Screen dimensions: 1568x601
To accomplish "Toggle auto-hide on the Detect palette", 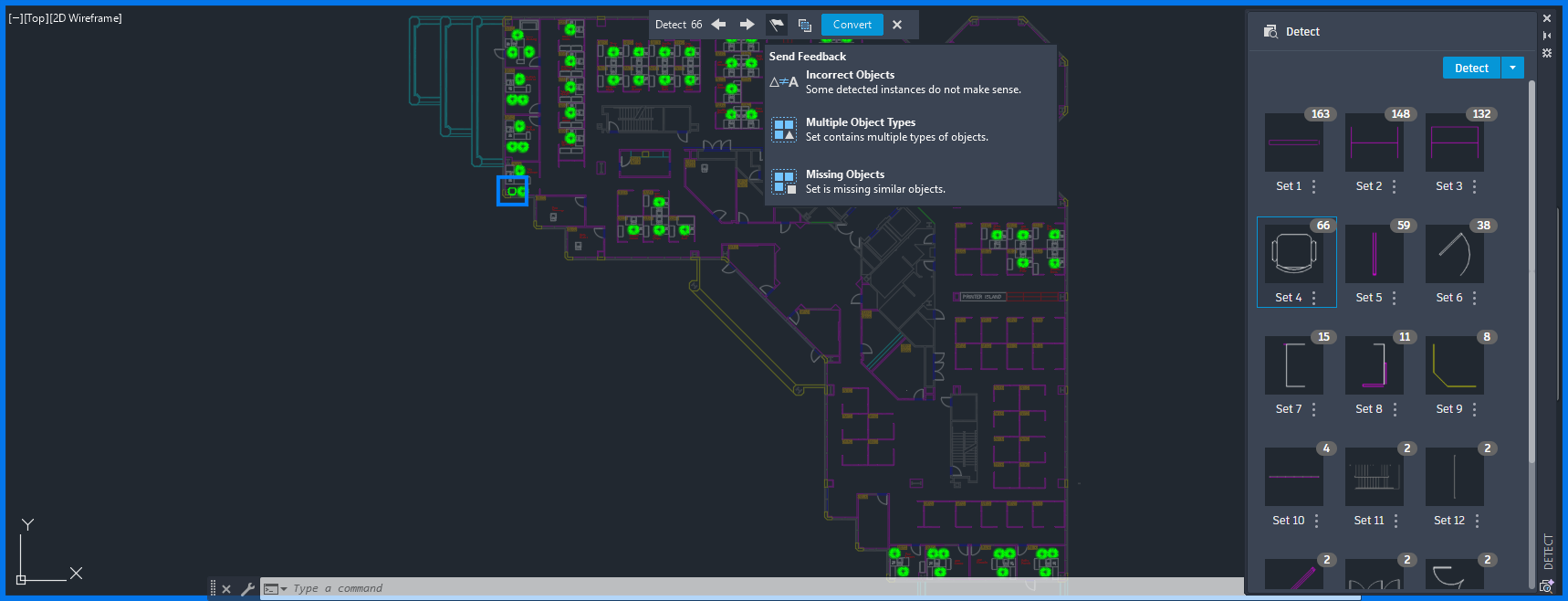I will [x=1547, y=36].
